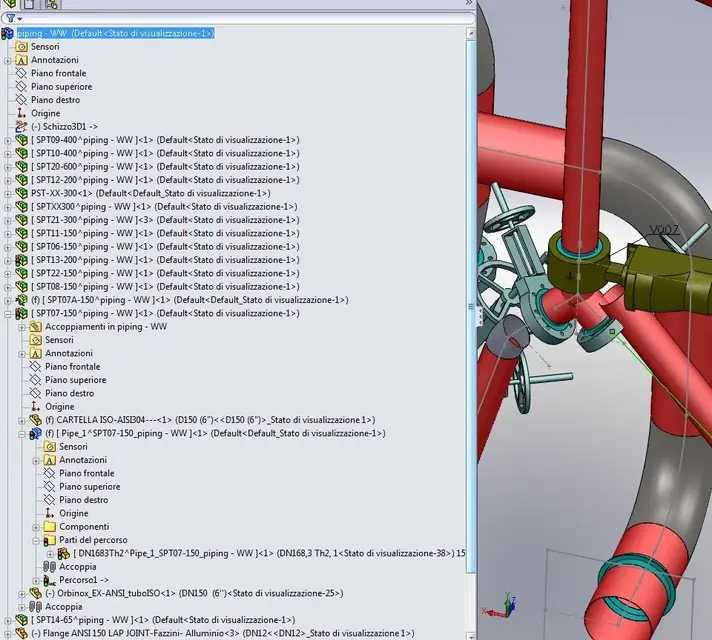Screen dimensions: 712x640
Task: Click the tree filter funnel icon
Action: 10,18
